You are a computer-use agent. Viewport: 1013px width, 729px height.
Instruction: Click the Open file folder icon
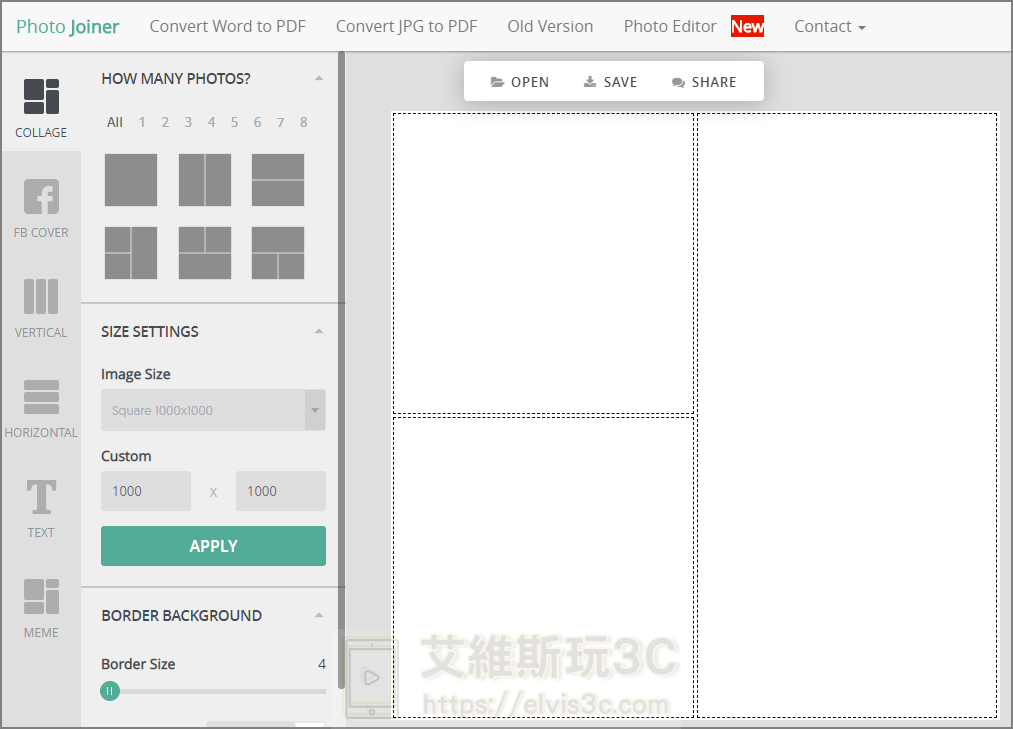(496, 81)
